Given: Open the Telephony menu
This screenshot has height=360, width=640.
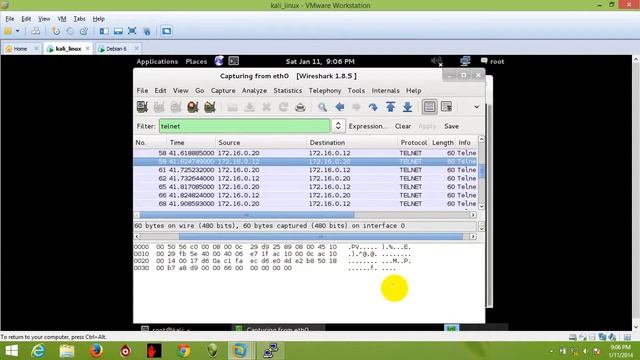Looking at the screenshot, I should click(325, 91).
